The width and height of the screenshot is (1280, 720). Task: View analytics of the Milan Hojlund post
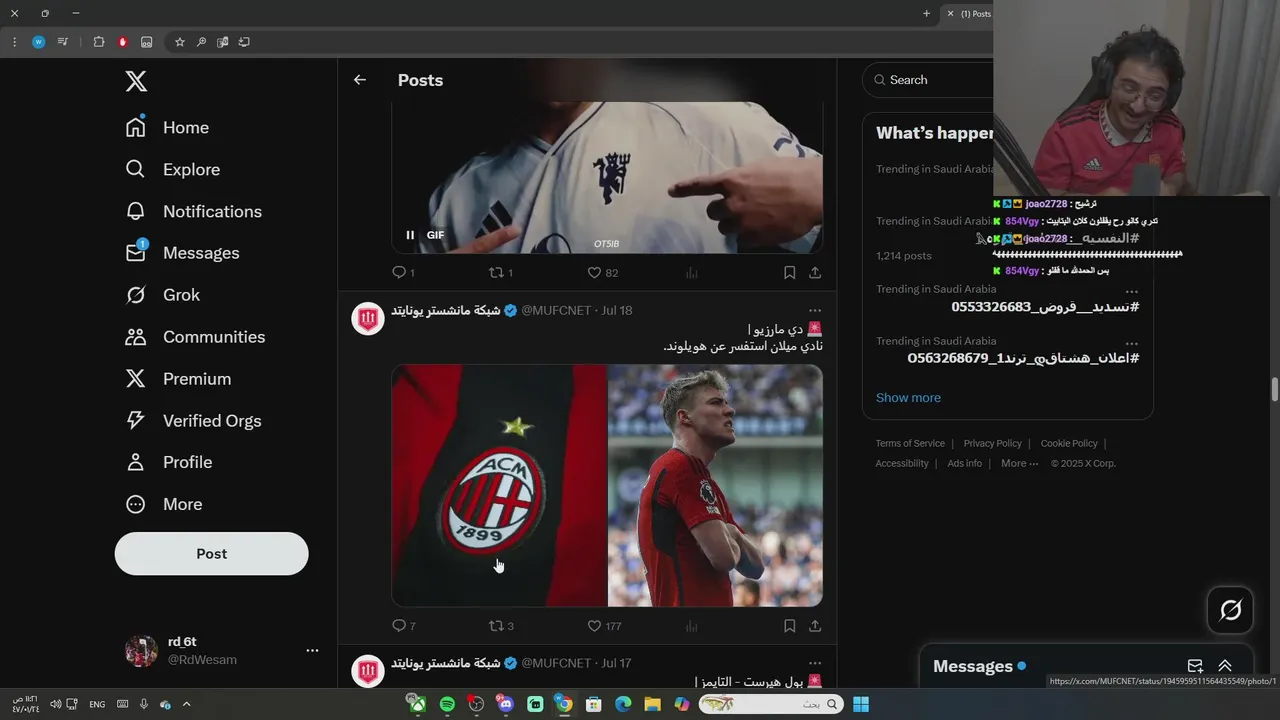(x=692, y=626)
